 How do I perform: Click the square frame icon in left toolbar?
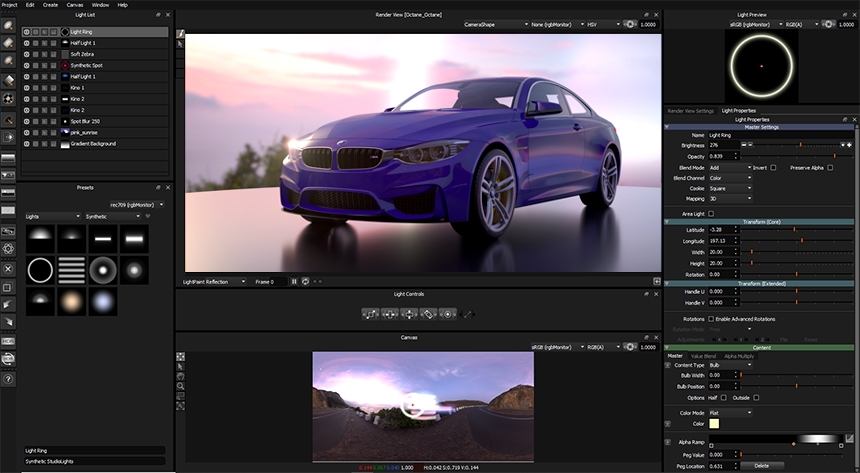coord(8,287)
